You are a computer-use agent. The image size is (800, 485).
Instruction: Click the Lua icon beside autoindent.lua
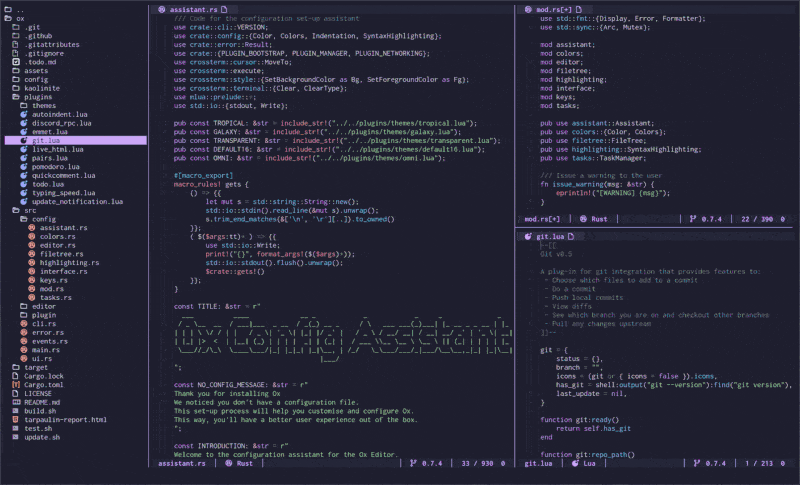coord(23,114)
